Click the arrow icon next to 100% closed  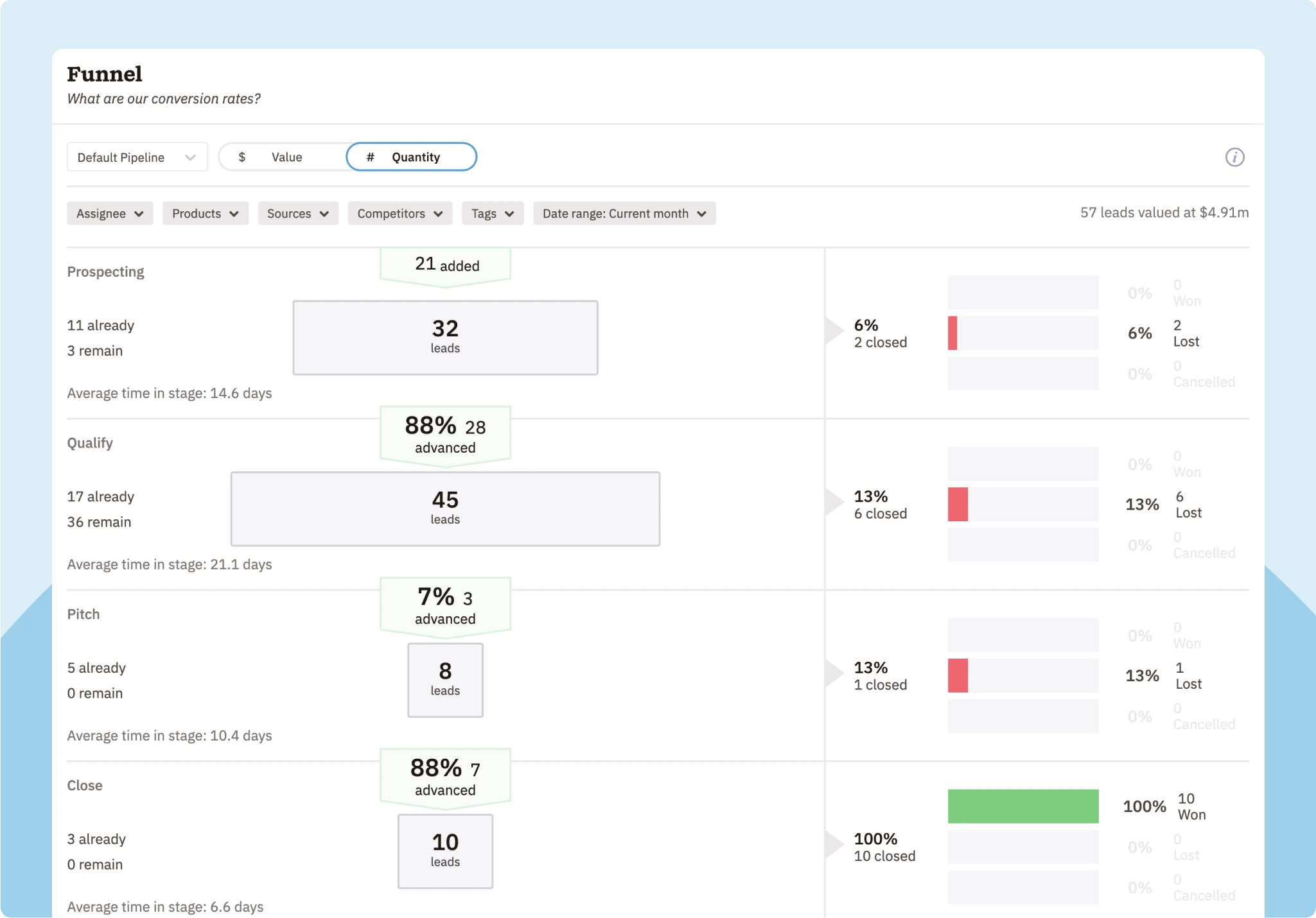click(833, 844)
